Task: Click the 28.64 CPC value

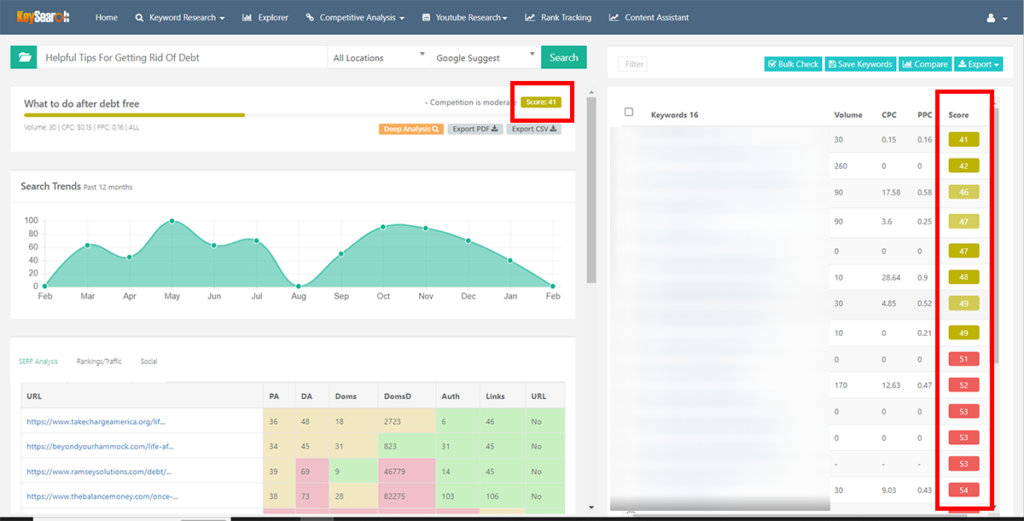Action: coord(891,277)
